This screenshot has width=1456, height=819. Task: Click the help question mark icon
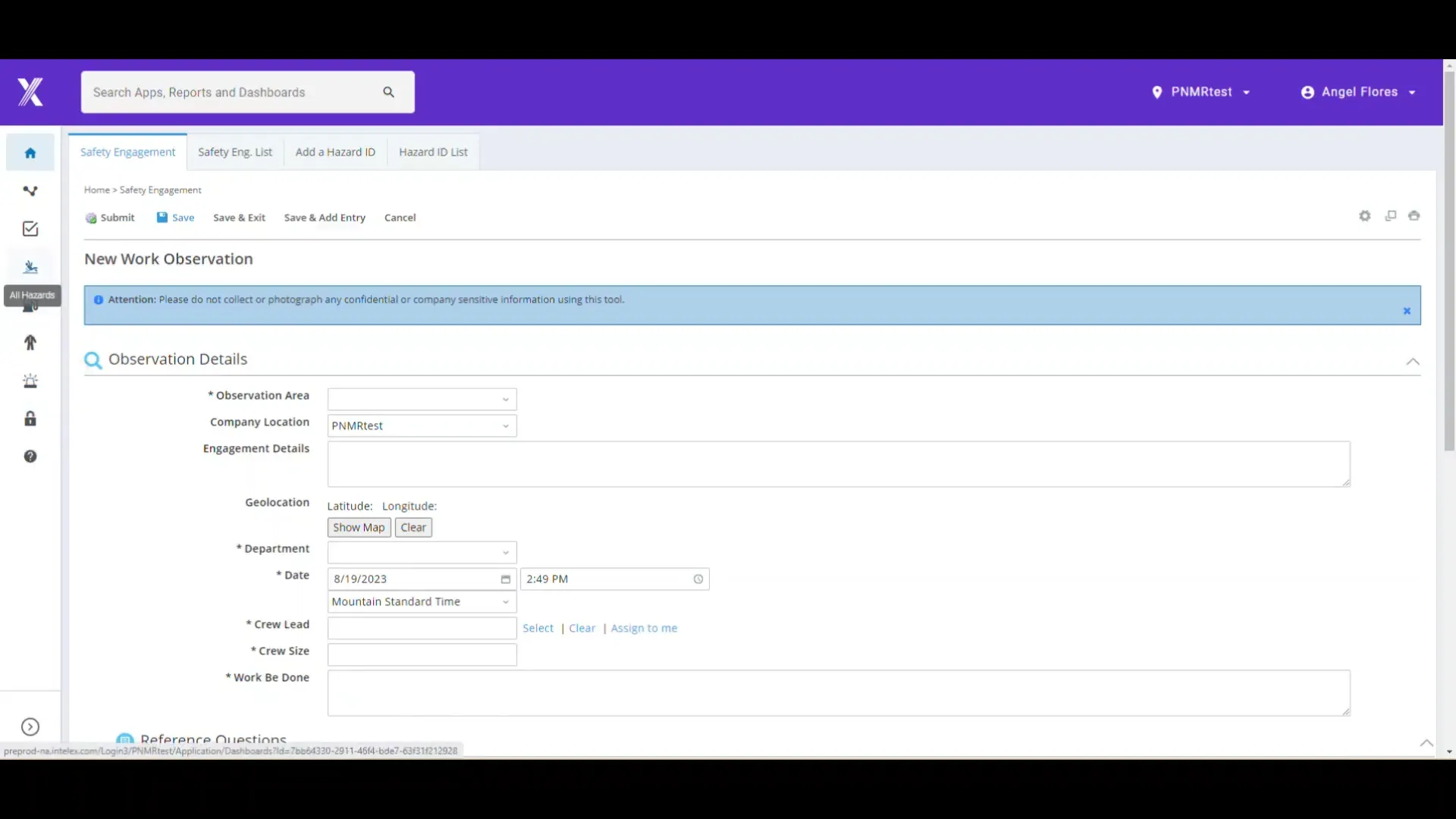pyautogui.click(x=30, y=457)
